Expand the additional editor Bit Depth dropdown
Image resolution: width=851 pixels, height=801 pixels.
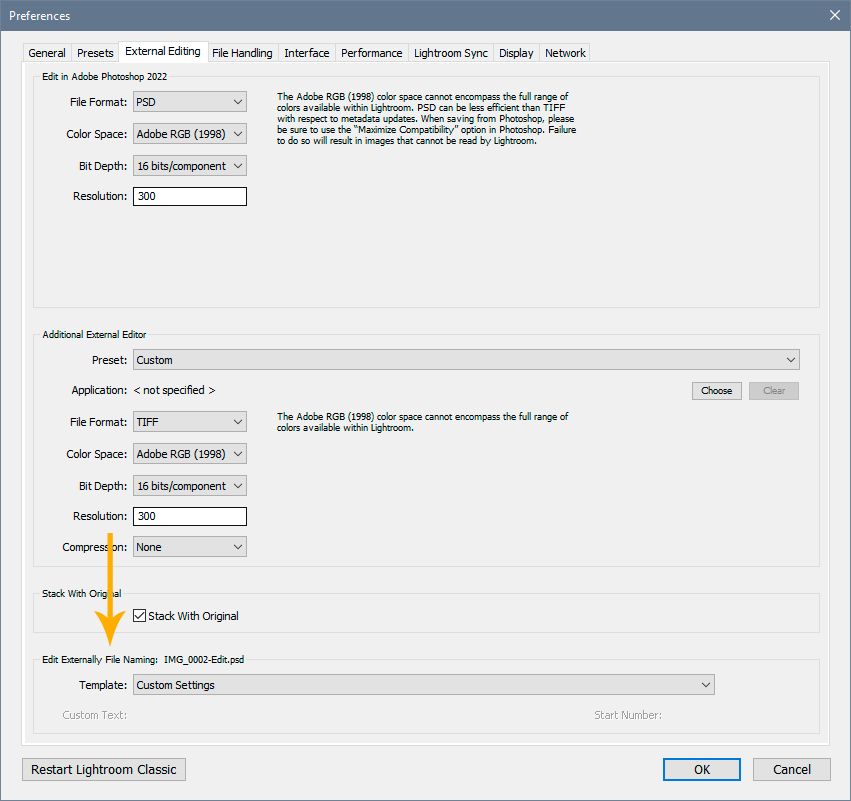click(189, 485)
